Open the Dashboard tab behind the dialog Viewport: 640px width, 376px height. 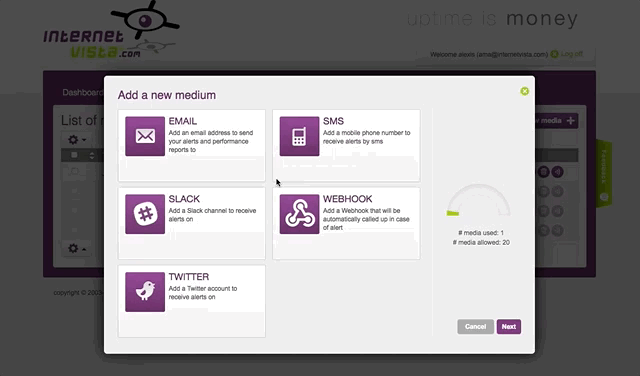[82, 93]
